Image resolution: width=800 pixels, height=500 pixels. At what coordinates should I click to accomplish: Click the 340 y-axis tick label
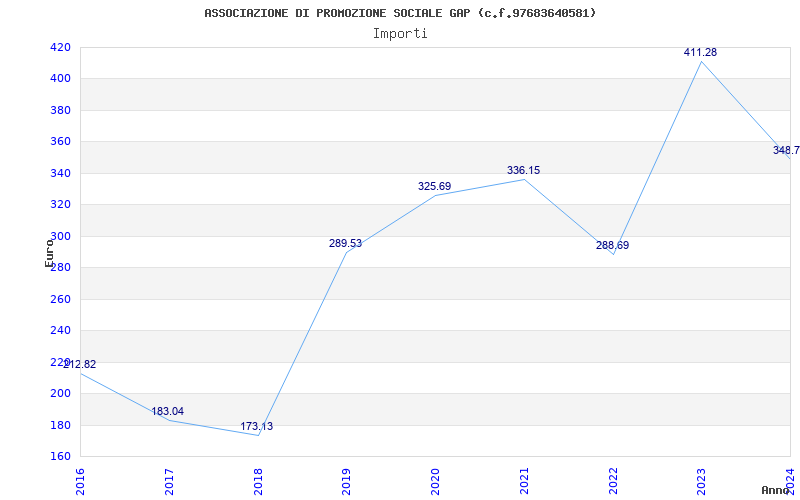click(60, 173)
